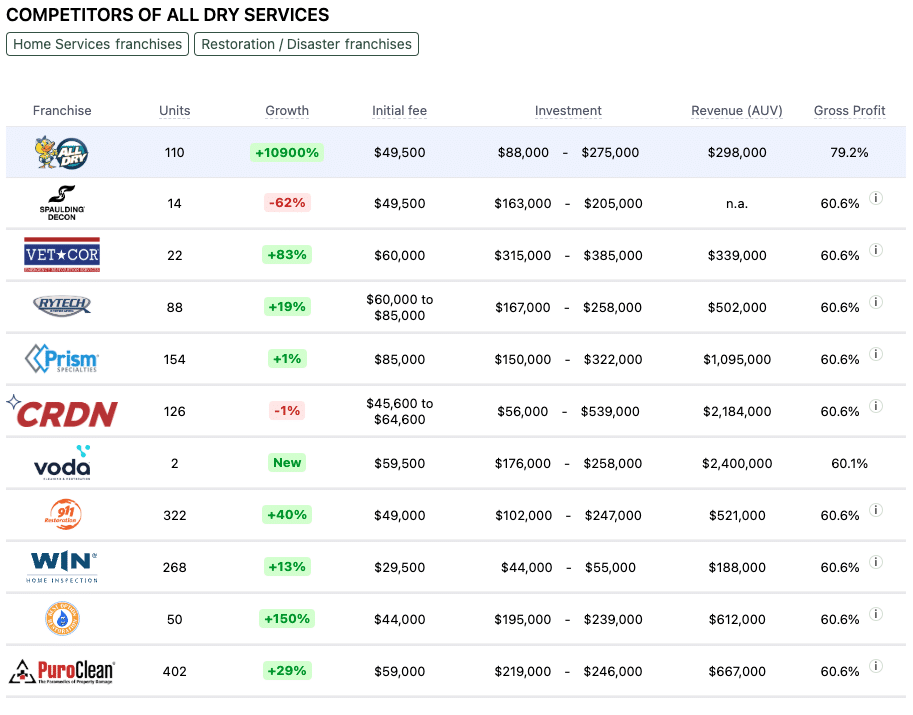Click the +10900% growth badge
This screenshot has height=715, width=913.
pos(287,153)
